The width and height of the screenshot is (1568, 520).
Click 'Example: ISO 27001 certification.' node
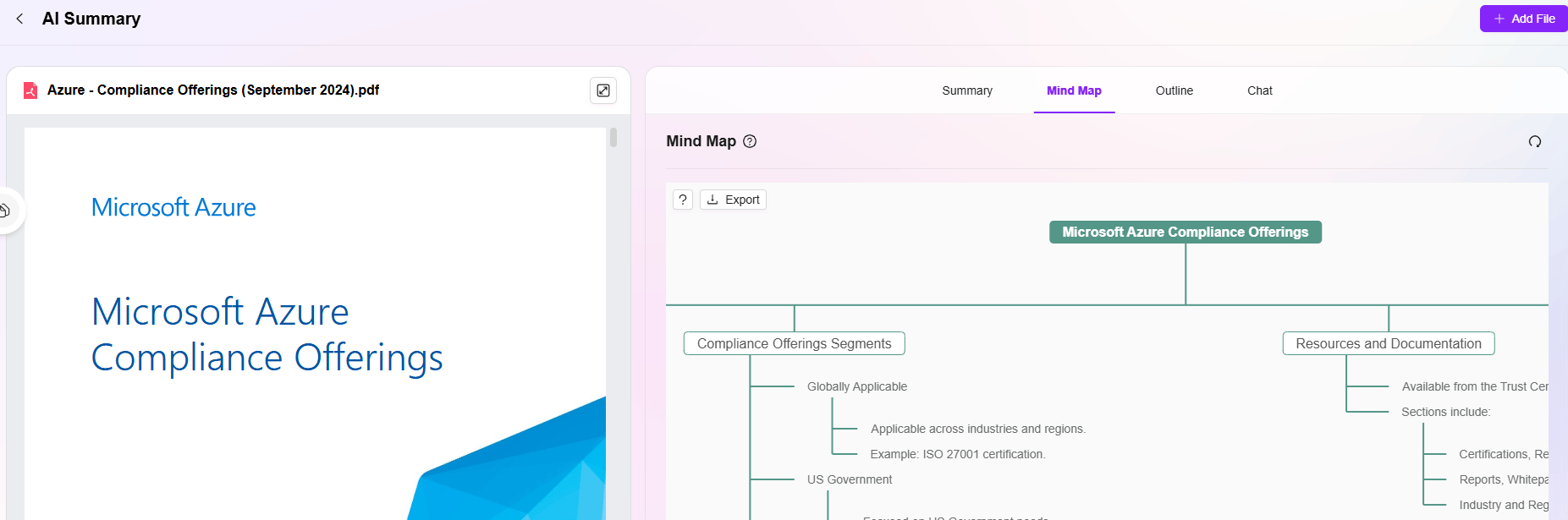pyautogui.click(x=958, y=454)
